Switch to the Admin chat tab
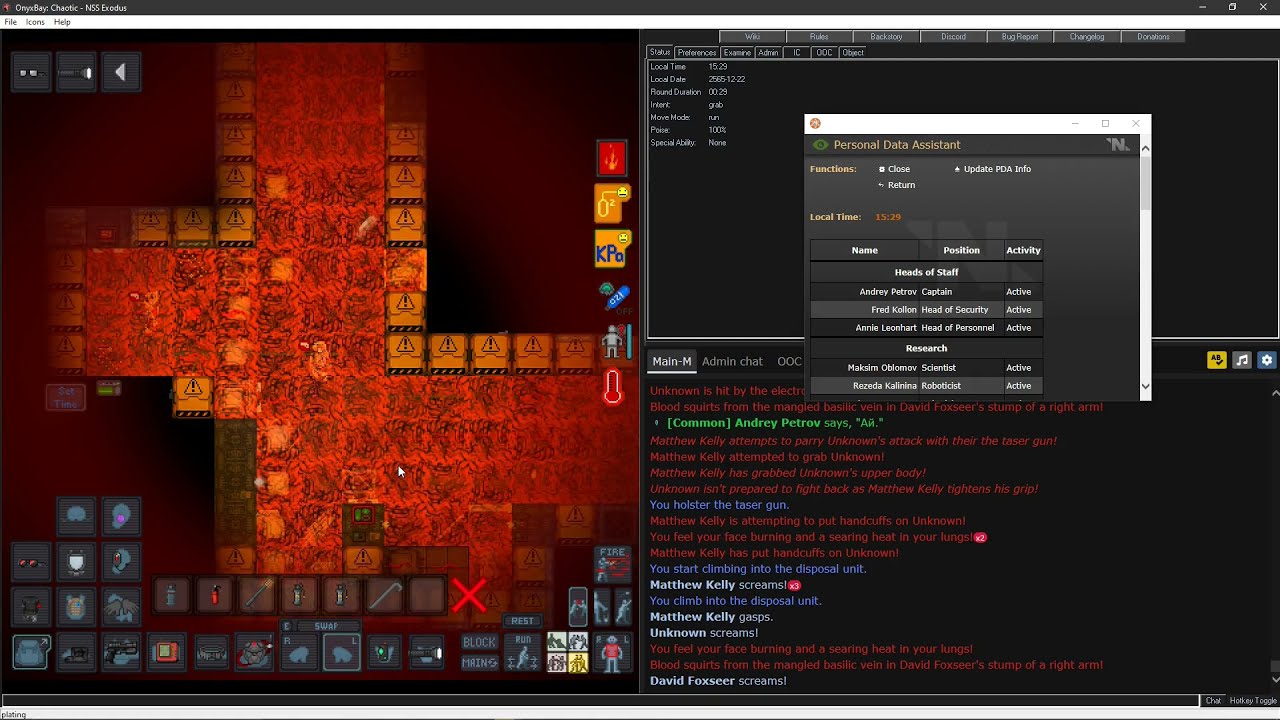This screenshot has width=1280, height=720. [732, 361]
